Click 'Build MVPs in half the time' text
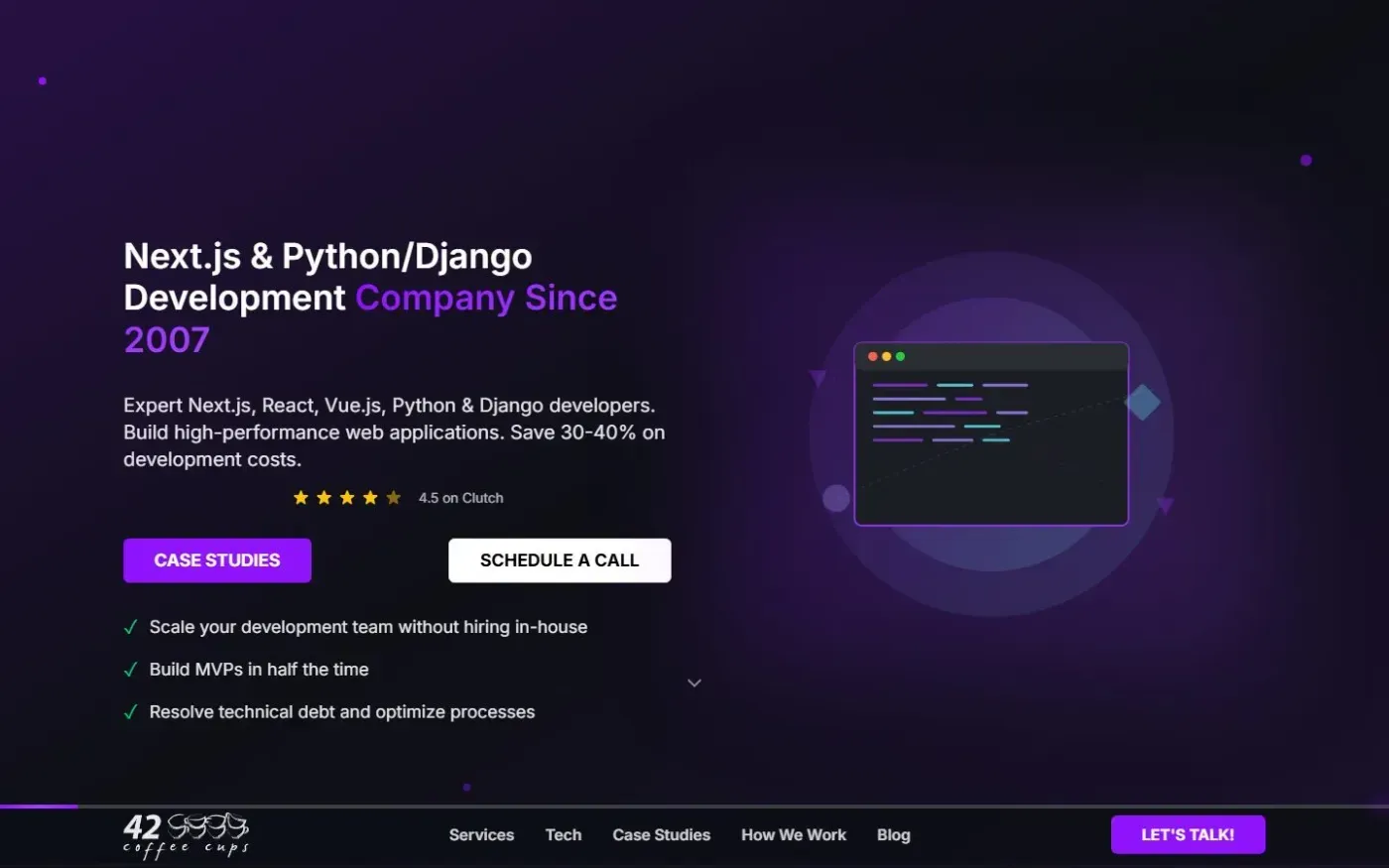 [259, 670]
